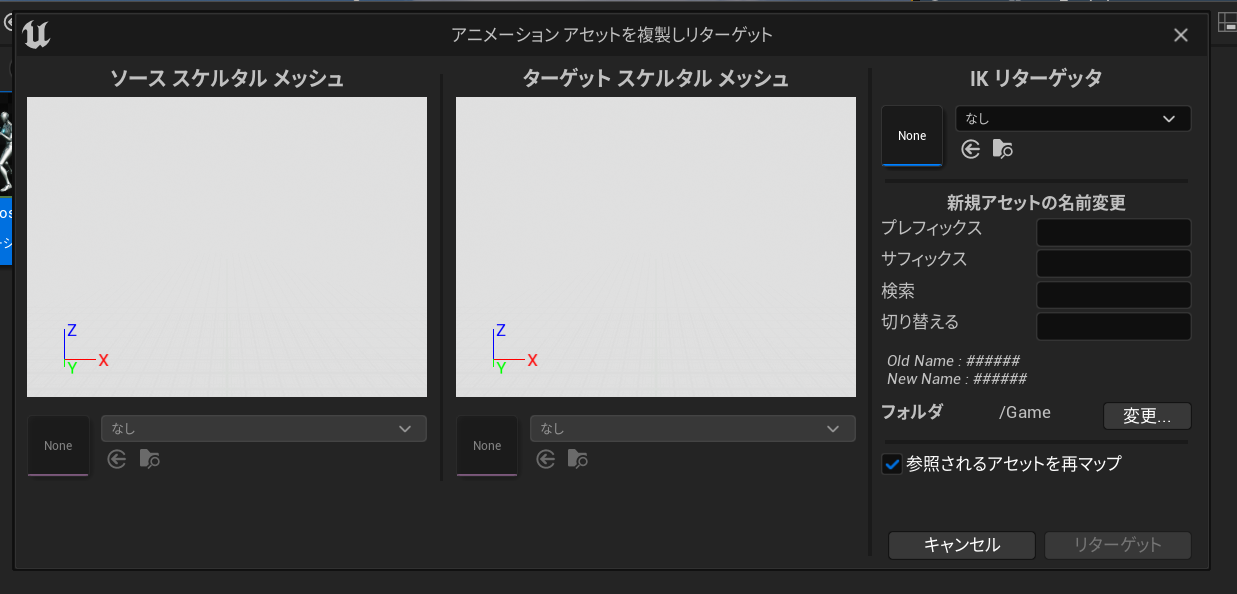The image size is (1237, 594).
Task: Focus the プレフィックス input field
Action: 1113,233
